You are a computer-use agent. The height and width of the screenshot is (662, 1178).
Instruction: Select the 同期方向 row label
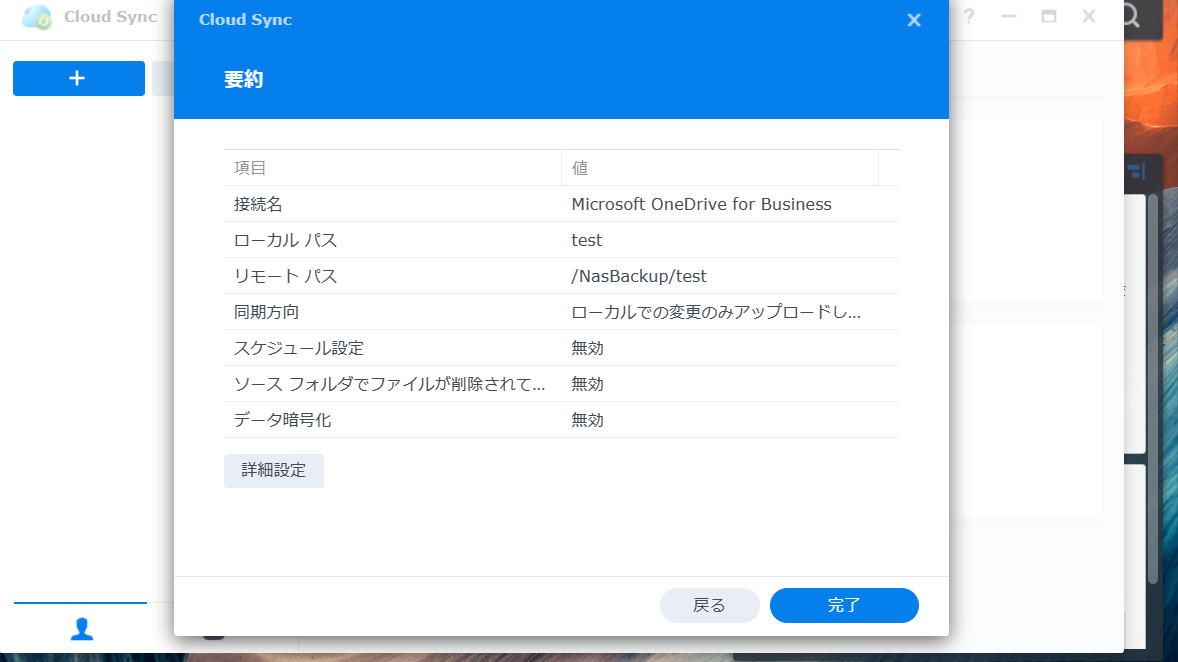266,312
